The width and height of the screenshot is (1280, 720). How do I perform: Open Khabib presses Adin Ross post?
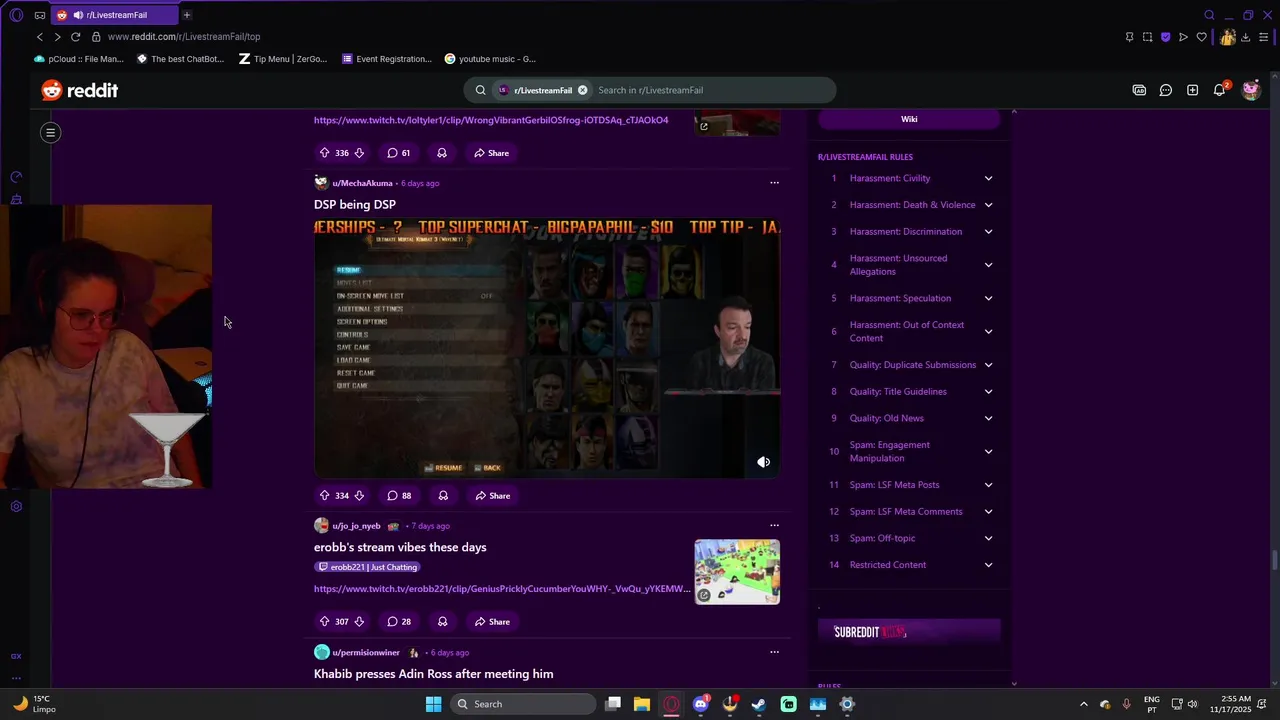pyautogui.click(x=433, y=674)
